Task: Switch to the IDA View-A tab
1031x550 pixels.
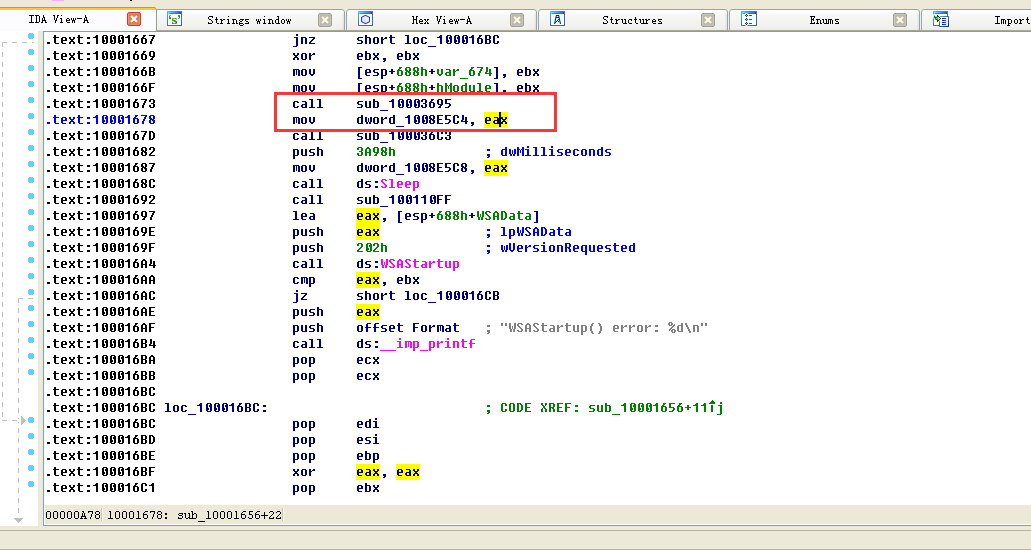Action: pos(59,19)
